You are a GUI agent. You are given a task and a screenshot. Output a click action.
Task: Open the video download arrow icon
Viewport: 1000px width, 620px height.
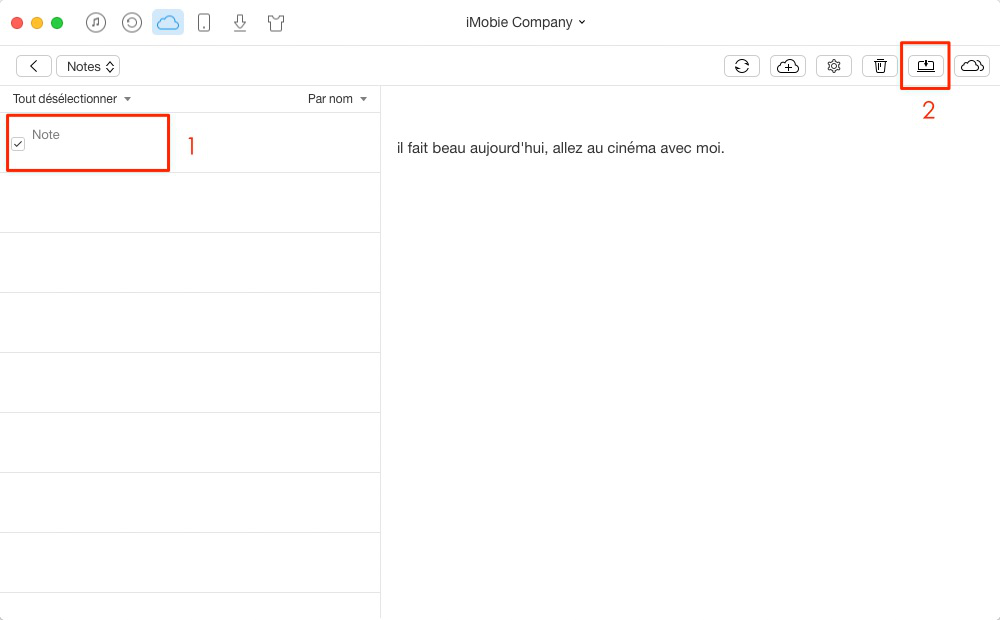[240, 23]
